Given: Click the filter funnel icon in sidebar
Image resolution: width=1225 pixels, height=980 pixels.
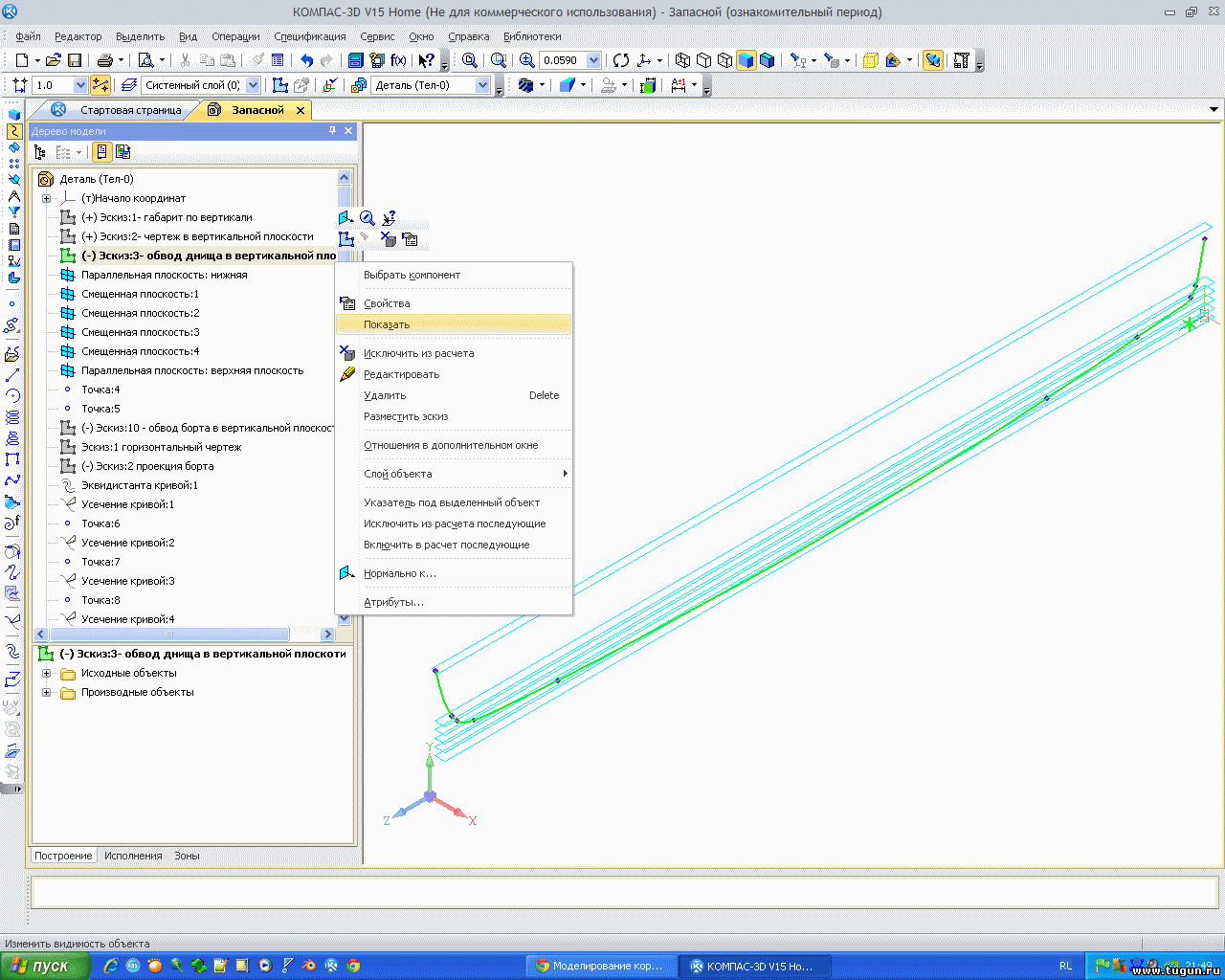Looking at the screenshot, I should [13, 212].
